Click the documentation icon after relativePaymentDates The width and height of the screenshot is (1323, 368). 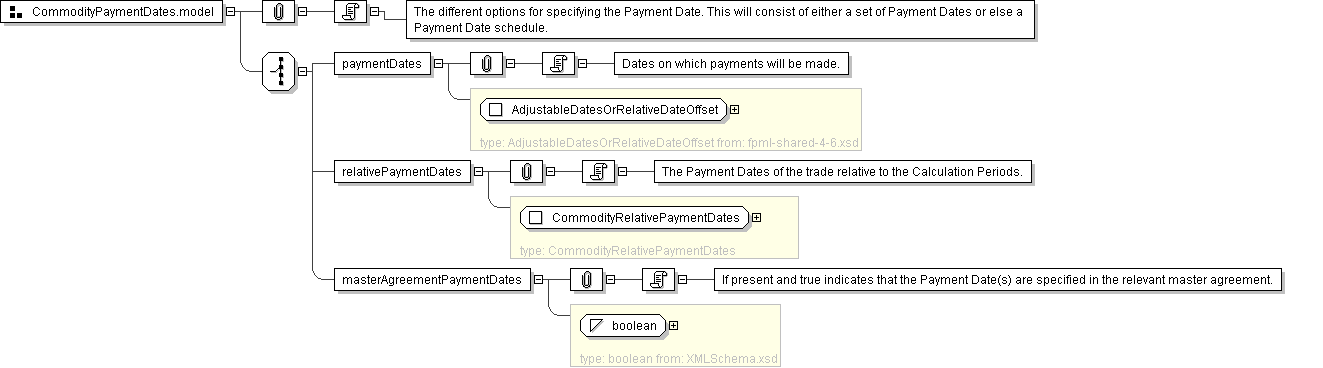pyautogui.click(x=596, y=172)
